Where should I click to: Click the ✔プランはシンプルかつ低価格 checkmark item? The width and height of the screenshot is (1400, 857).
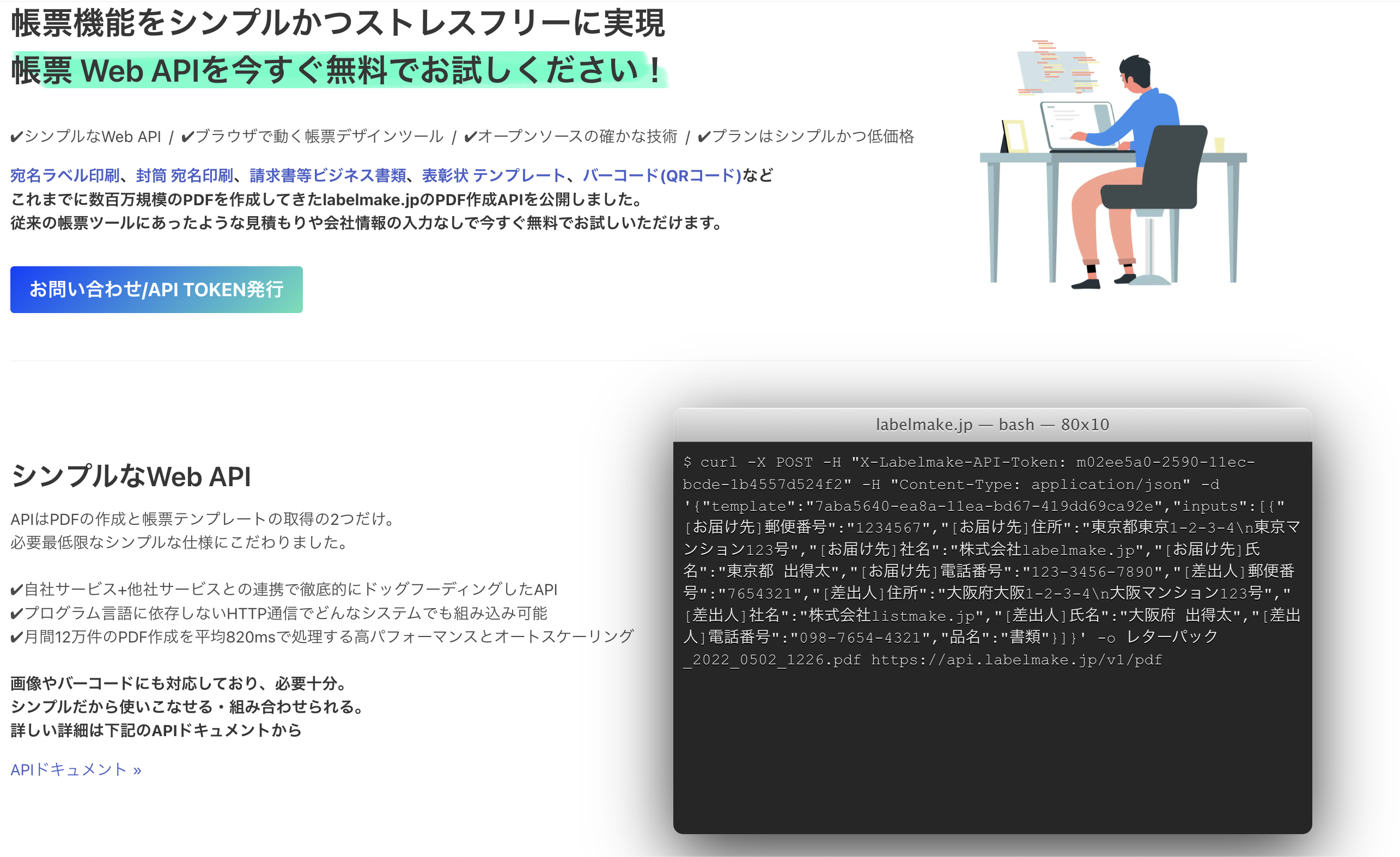(806, 136)
